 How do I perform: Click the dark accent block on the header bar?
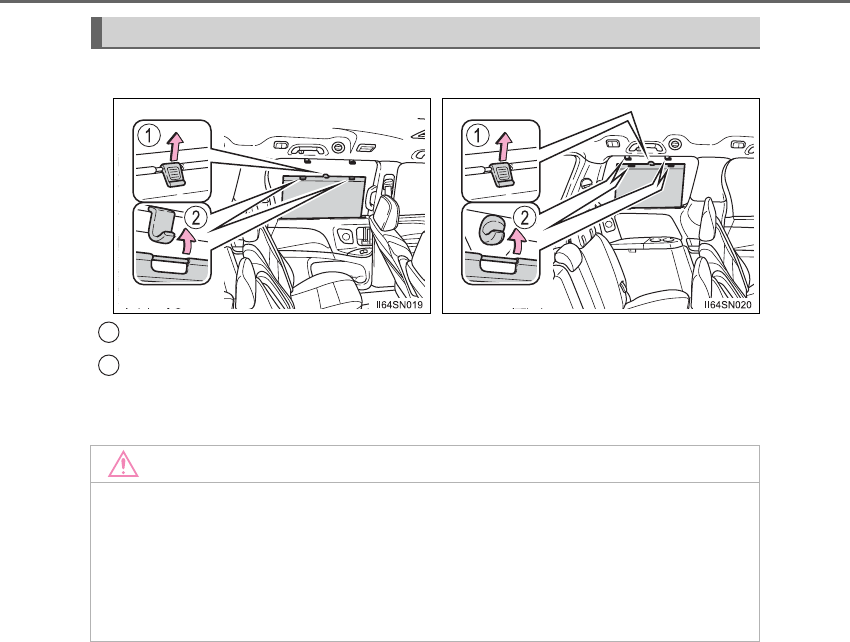point(96,33)
